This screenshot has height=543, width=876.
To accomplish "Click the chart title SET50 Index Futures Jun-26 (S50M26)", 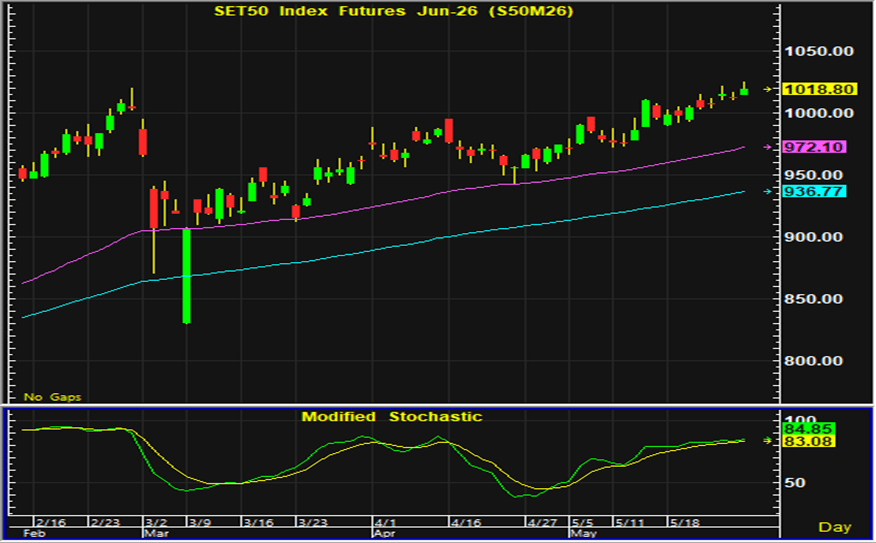I will (394, 11).
